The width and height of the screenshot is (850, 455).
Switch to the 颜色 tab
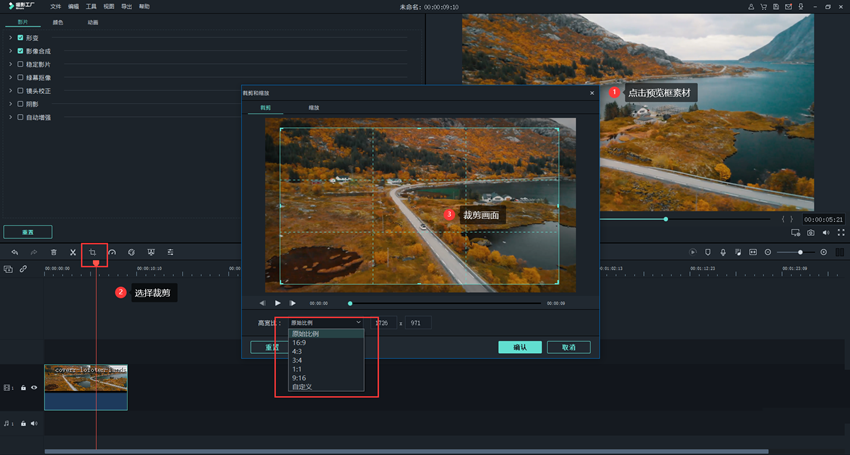point(58,23)
